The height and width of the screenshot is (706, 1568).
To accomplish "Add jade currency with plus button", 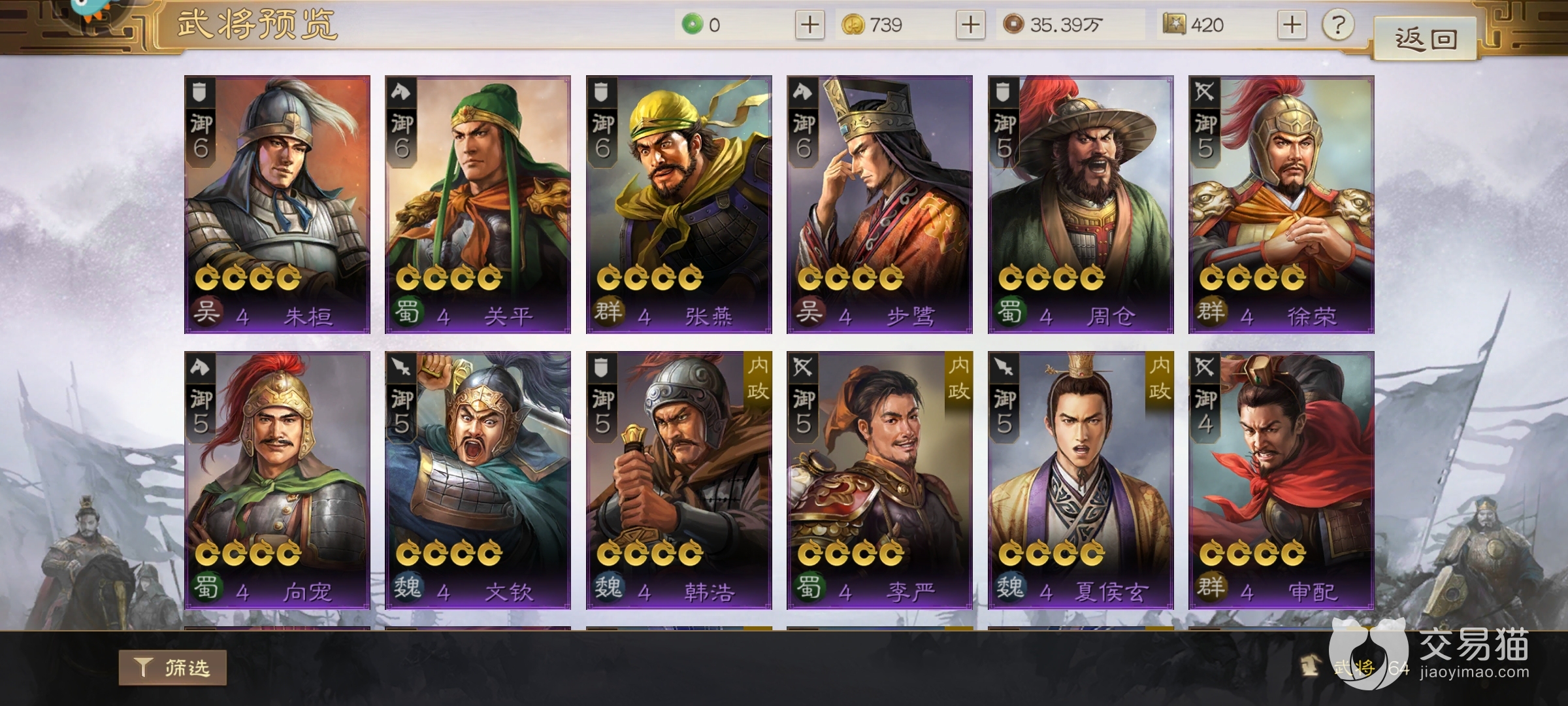I will [809, 25].
